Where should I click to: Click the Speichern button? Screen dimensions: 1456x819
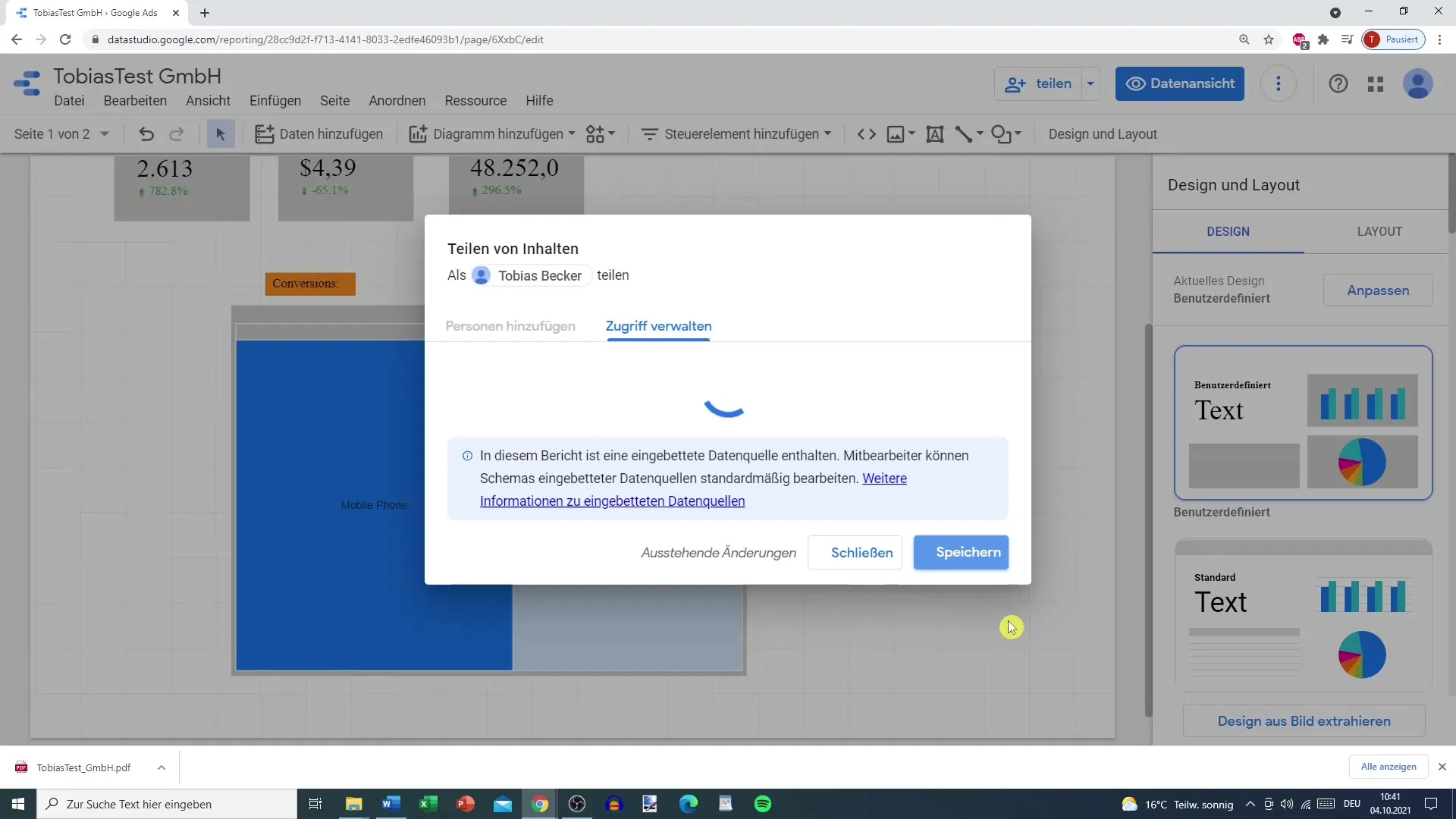(968, 552)
